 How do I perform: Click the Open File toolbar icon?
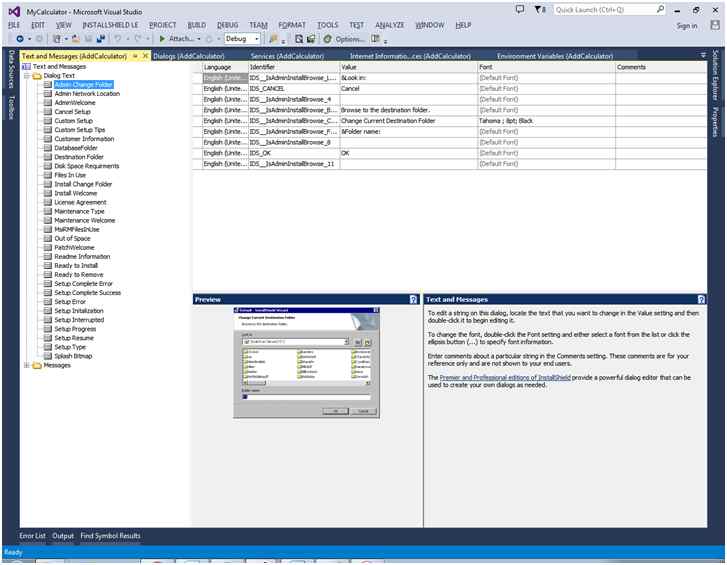pos(75,39)
